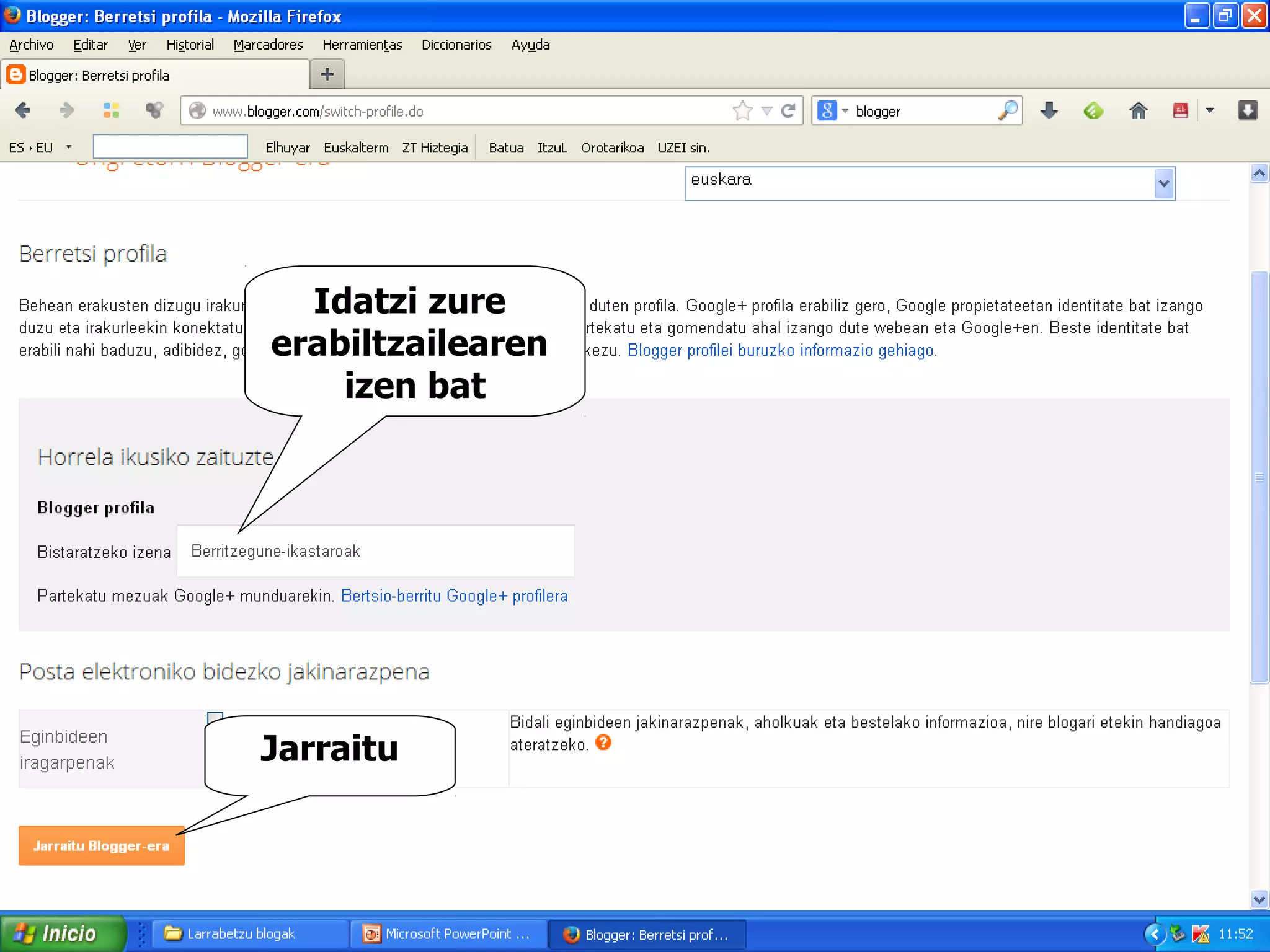Click the green diamond toolbar icon
The width and height of the screenshot is (1270, 952).
pos(1093,111)
